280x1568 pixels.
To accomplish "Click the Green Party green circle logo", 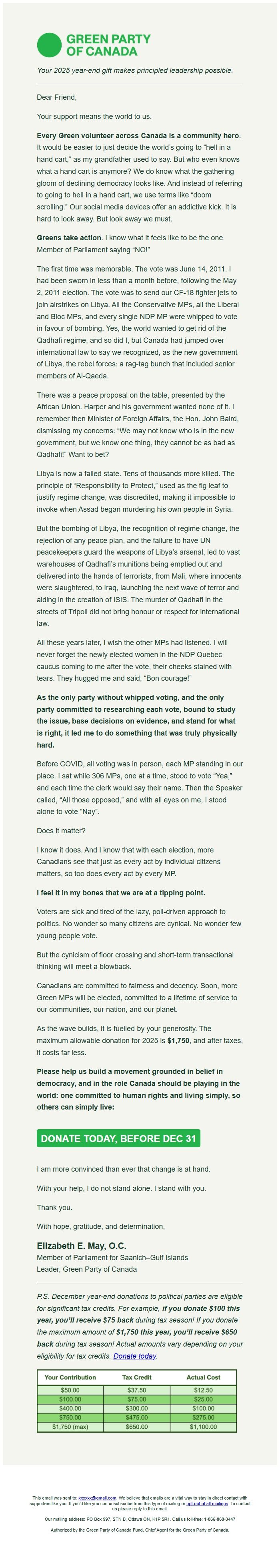I will [49, 44].
